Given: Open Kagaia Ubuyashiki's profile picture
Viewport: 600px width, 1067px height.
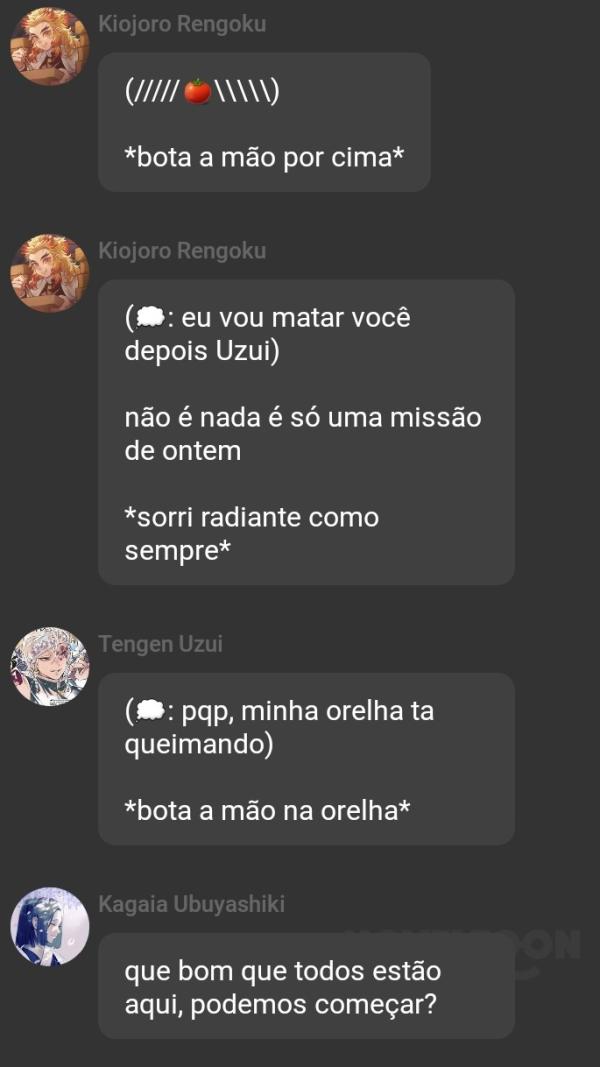Looking at the screenshot, I should click(x=50, y=926).
